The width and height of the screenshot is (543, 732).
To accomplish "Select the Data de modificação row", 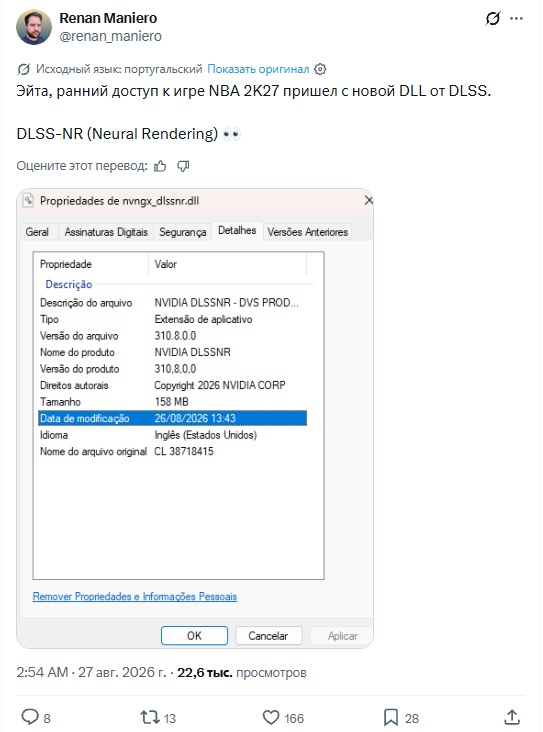I will (172, 418).
